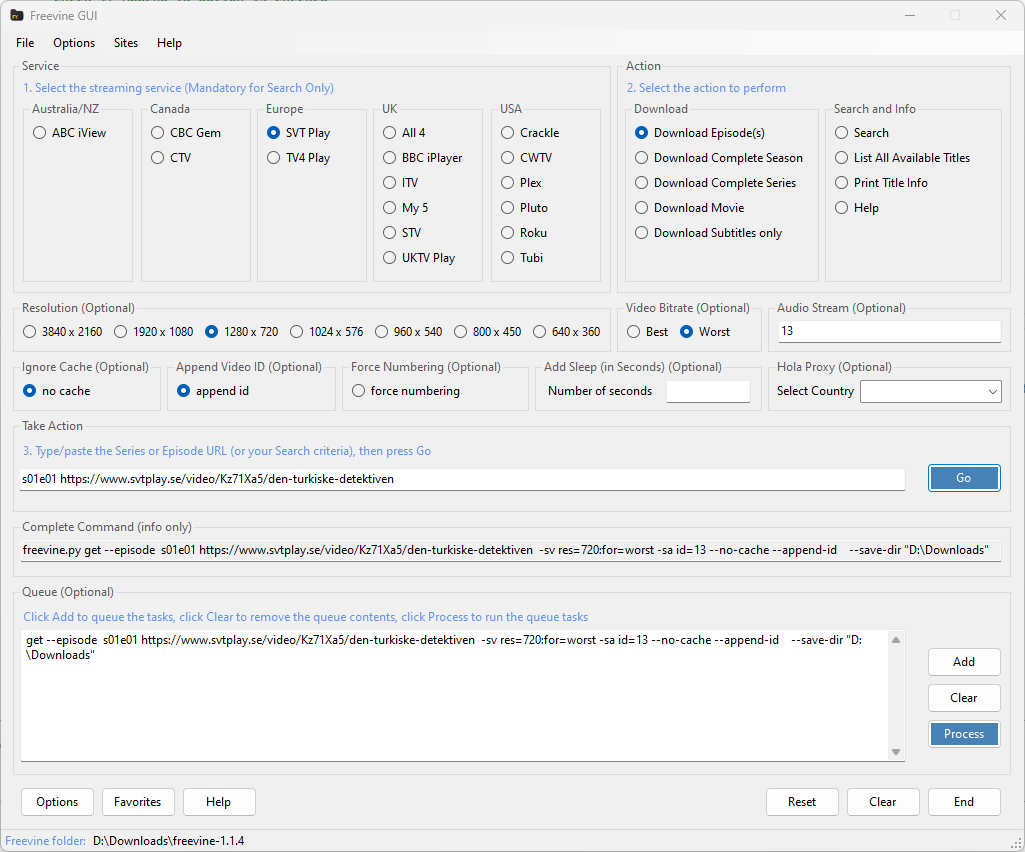The image size is (1025, 852).
Task: Open the Options menu in menu bar
Action: tap(74, 43)
